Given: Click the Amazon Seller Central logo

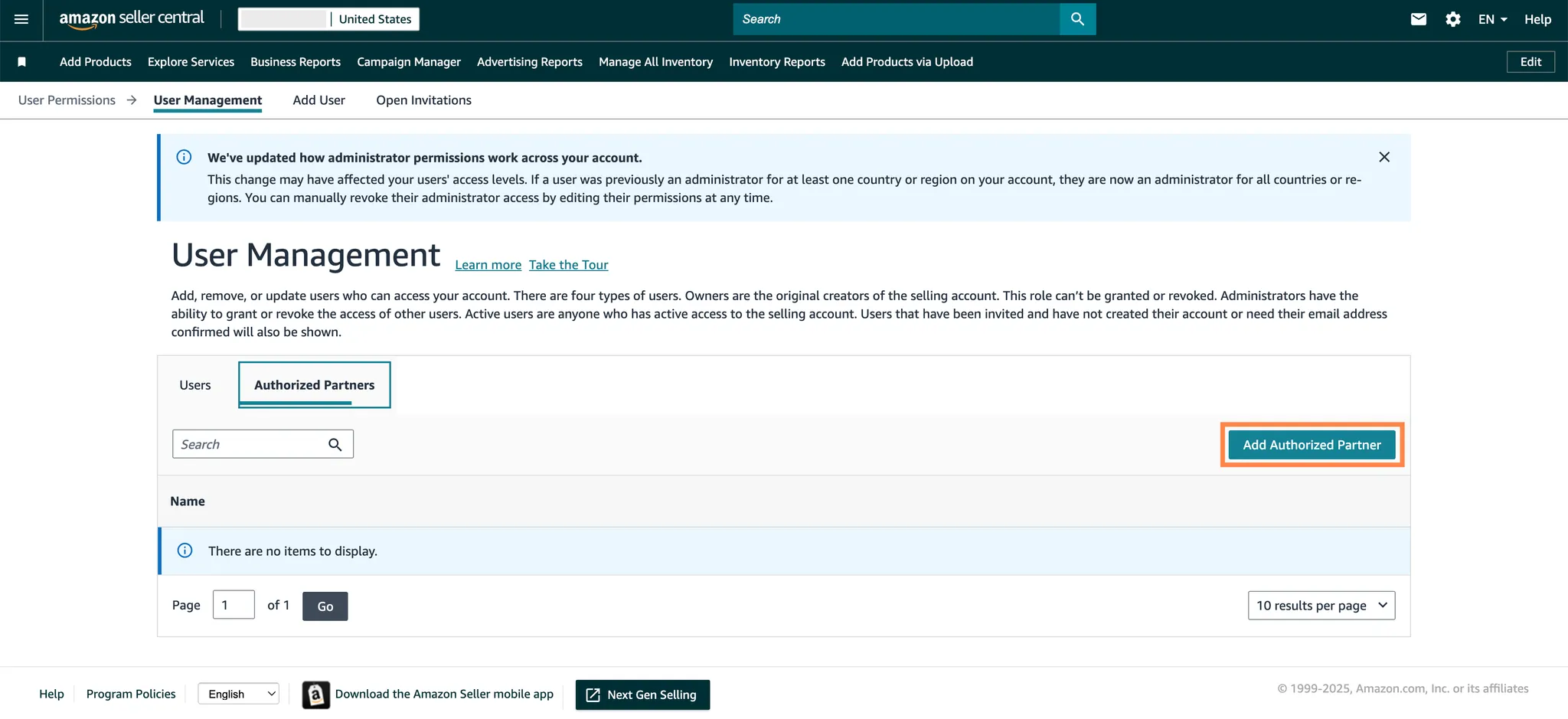Looking at the screenshot, I should [132, 19].
